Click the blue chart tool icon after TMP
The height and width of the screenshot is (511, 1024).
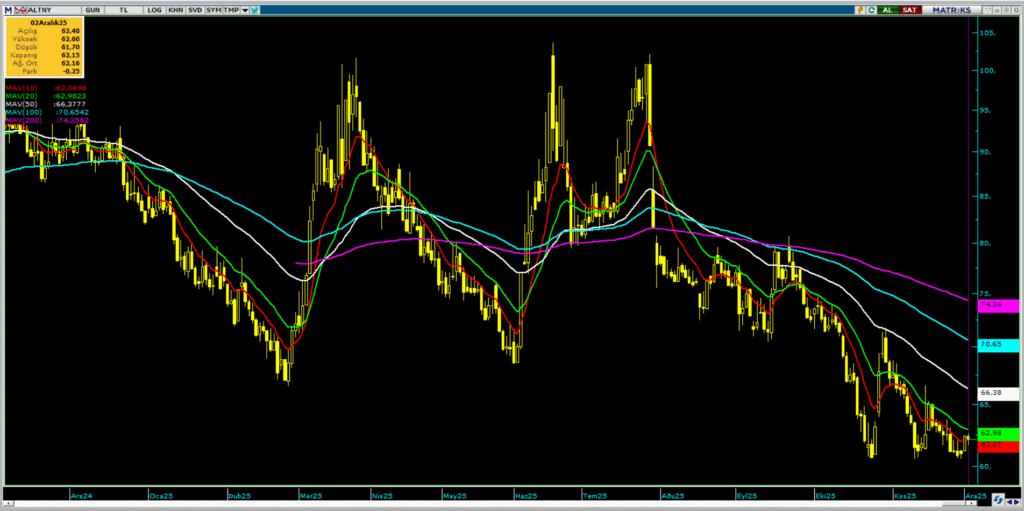[257, 9]
